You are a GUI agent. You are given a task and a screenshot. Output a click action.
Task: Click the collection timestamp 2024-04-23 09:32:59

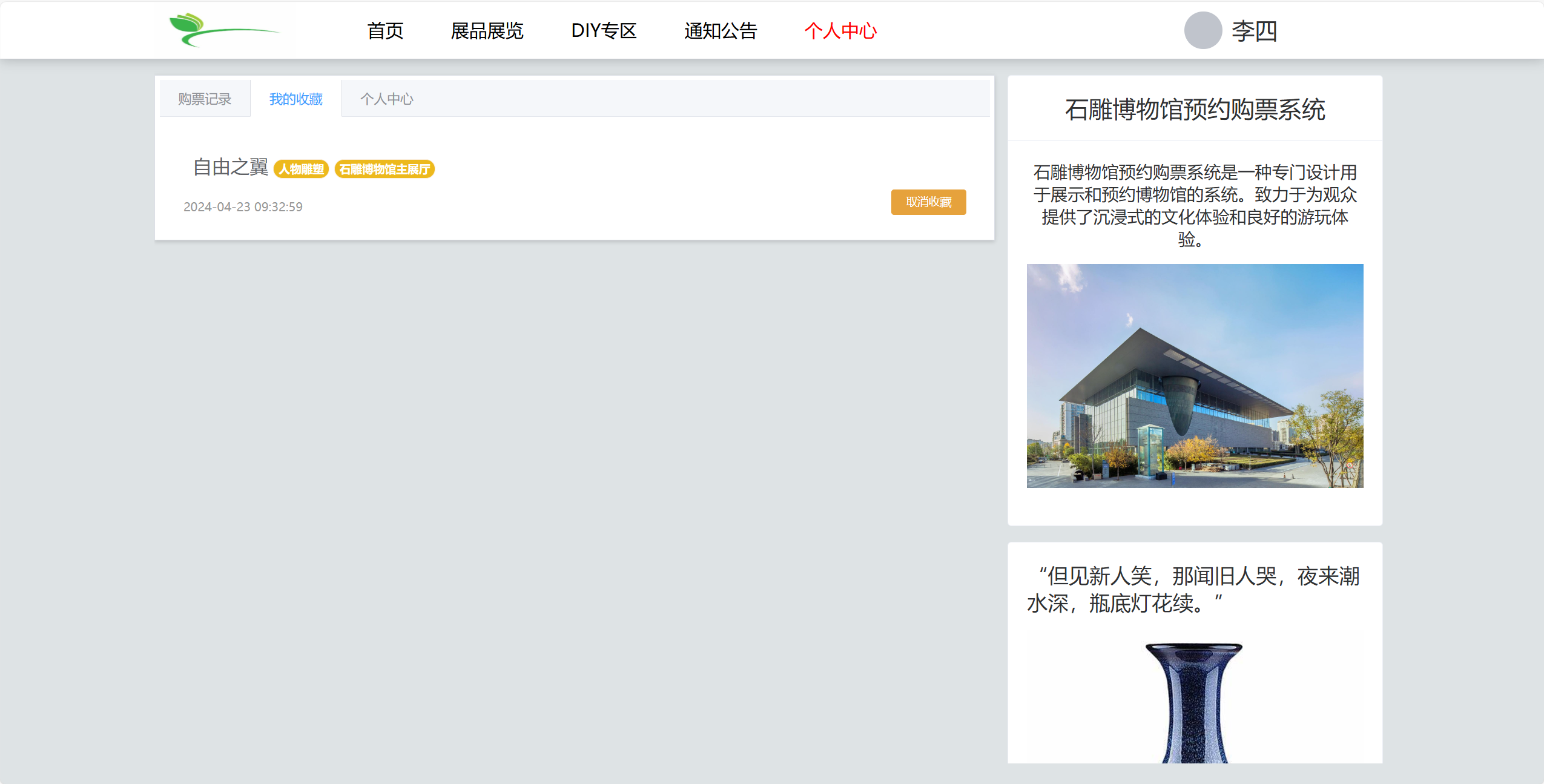tap(243, 206)
